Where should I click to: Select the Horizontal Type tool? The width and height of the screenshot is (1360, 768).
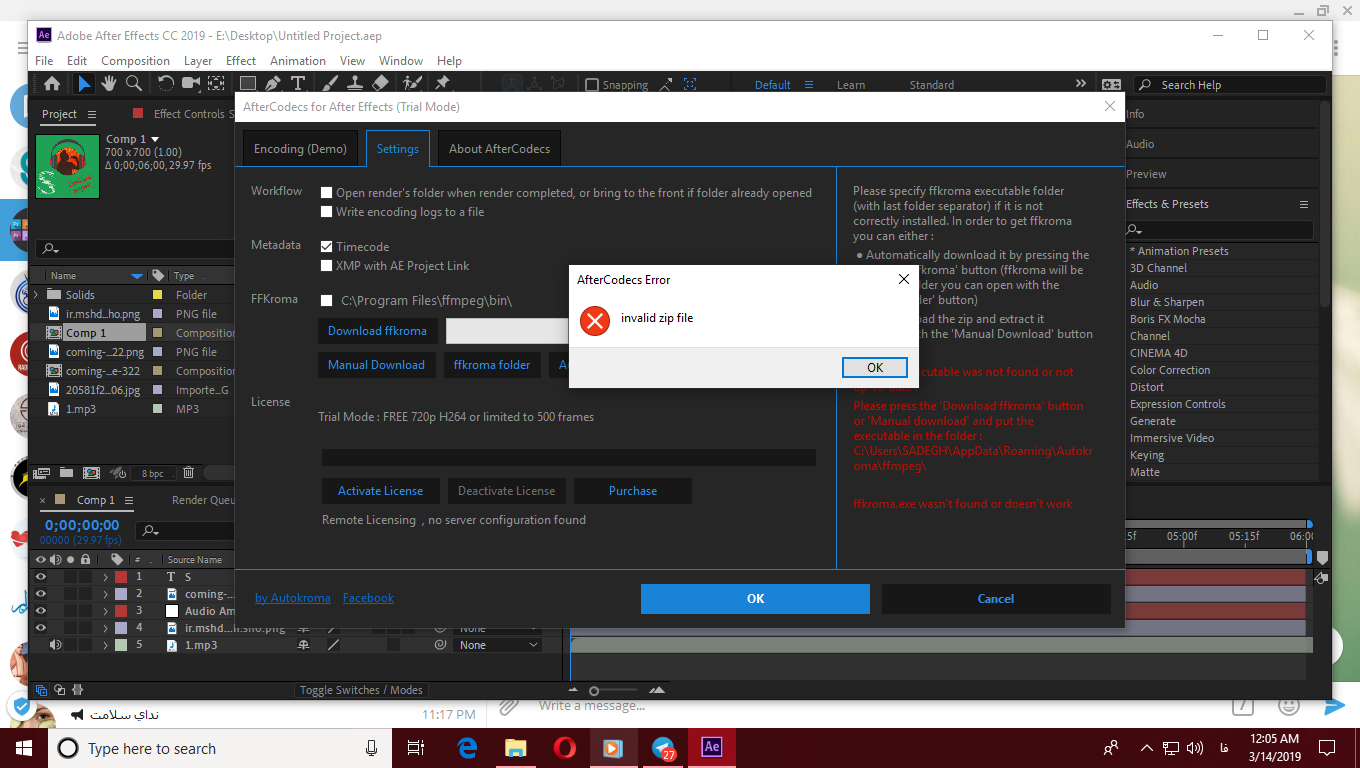298,84
